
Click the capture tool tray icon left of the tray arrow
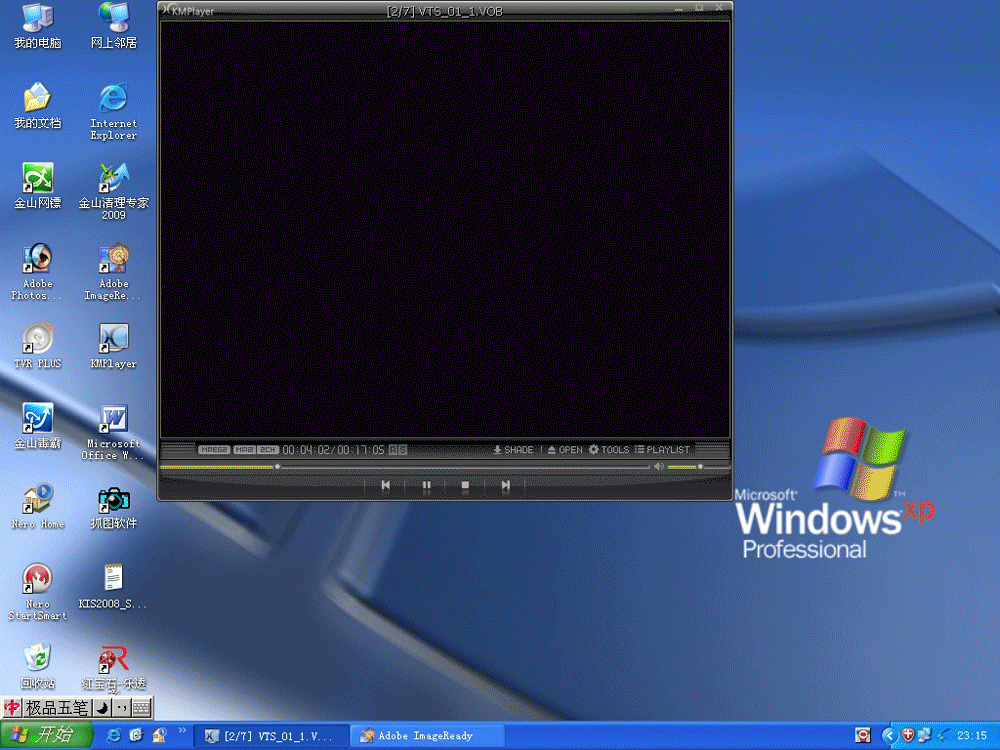point(863,736)
